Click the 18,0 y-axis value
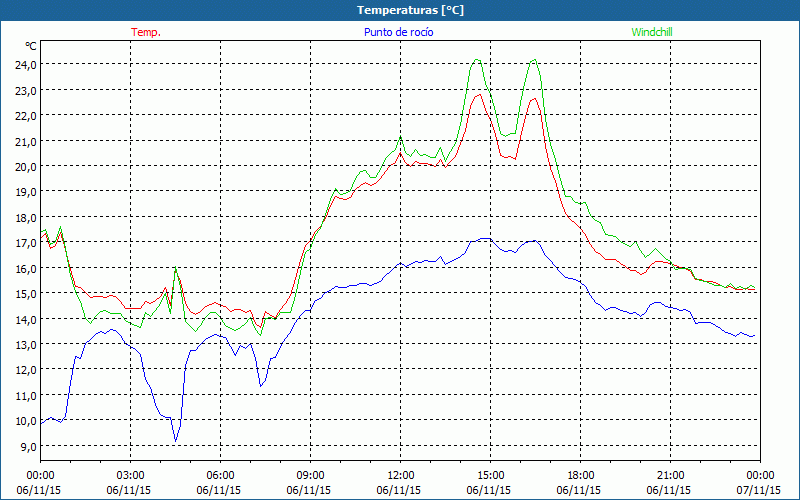Screen dimensions: 800x500 coord(27,217)
